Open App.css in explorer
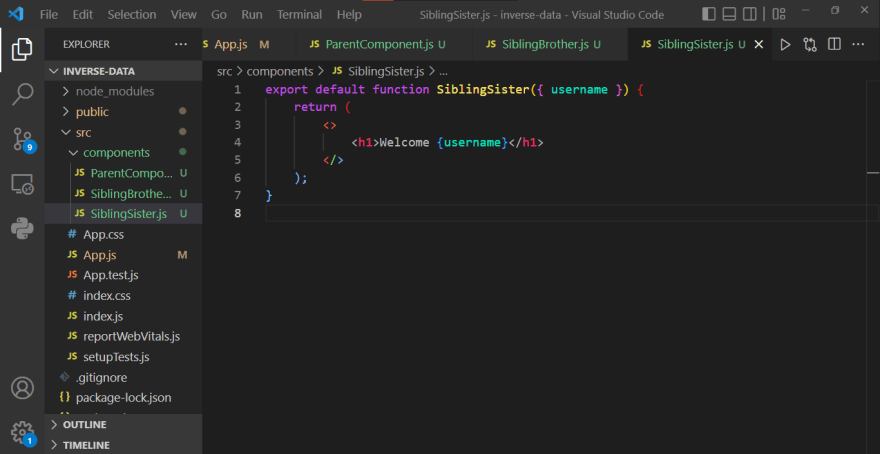The height and width of the screenshot is (454, 880). [123, 235]
